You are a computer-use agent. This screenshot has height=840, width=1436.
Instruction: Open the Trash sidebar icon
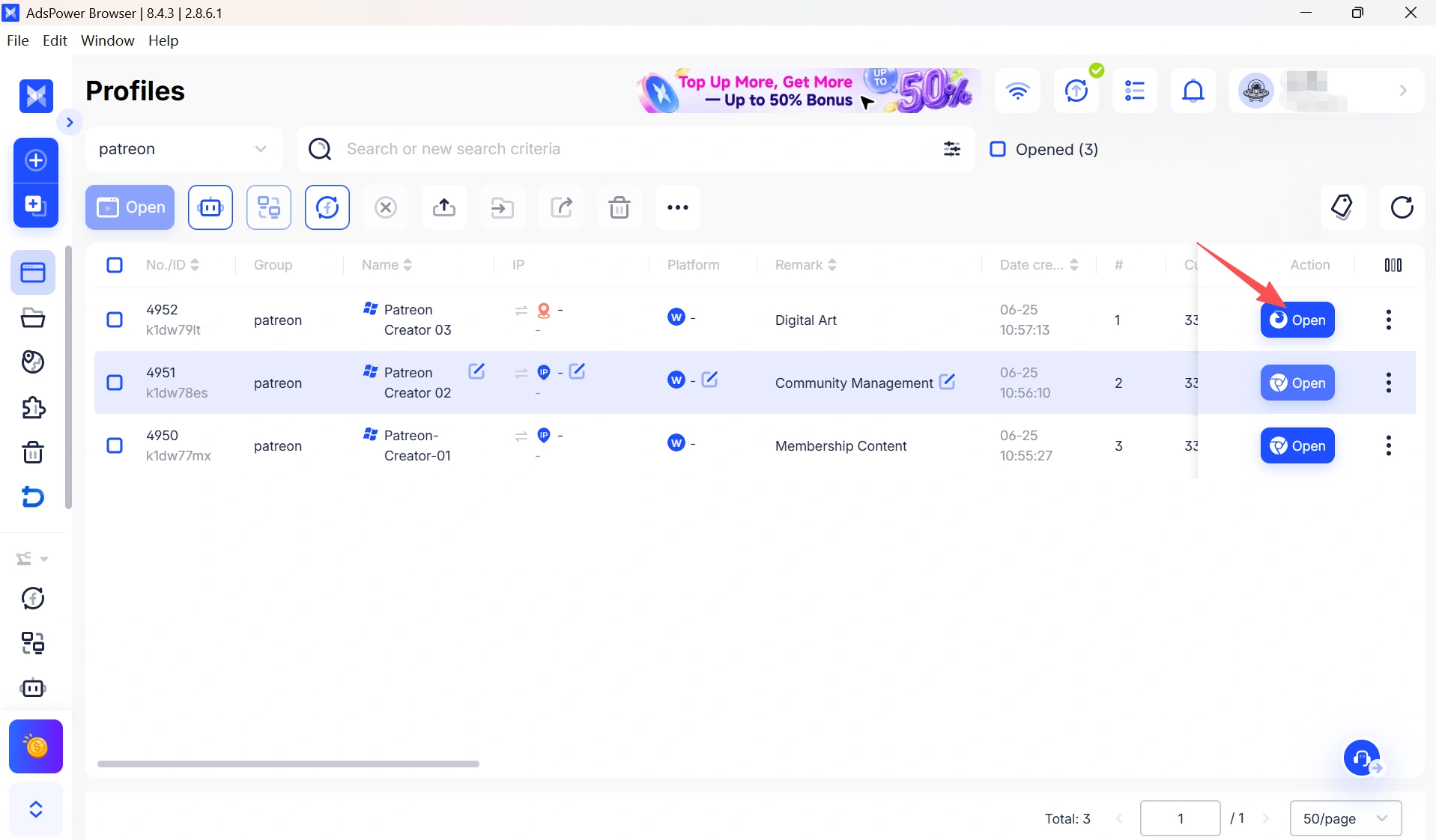(33, 452)
